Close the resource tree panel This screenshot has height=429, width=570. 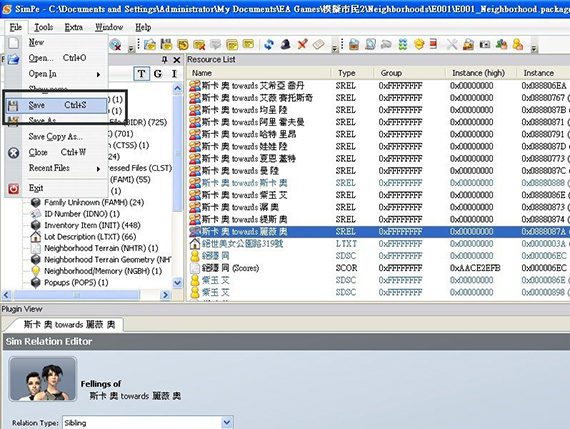(177, 60)
